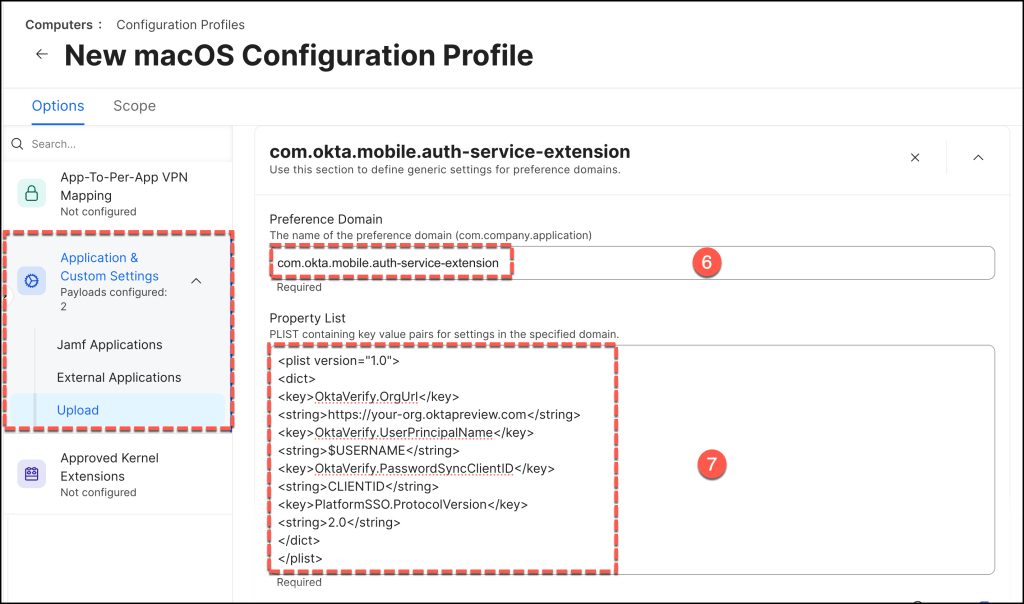Click the Computers breadcrumb link
This screenshot has width=1024, height=604.
[58, 24]
